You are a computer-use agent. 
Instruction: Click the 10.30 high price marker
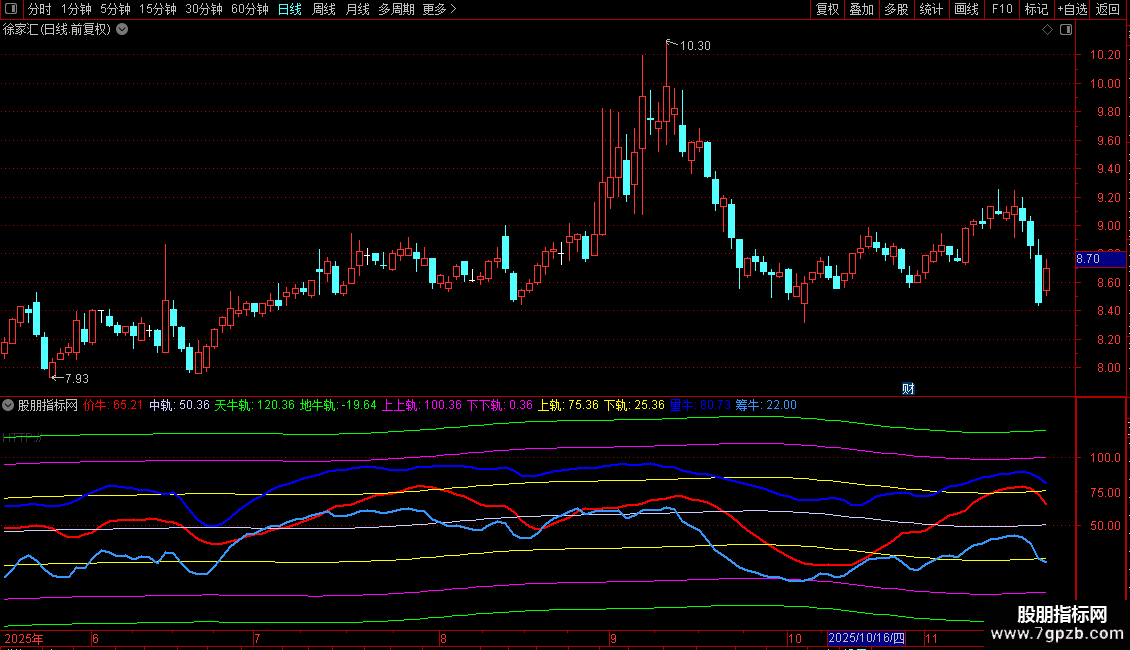coord(694,45)
